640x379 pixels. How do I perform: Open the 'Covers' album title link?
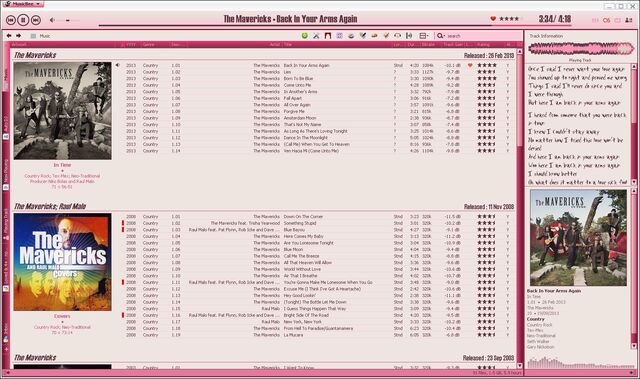(x=62, y=316)
